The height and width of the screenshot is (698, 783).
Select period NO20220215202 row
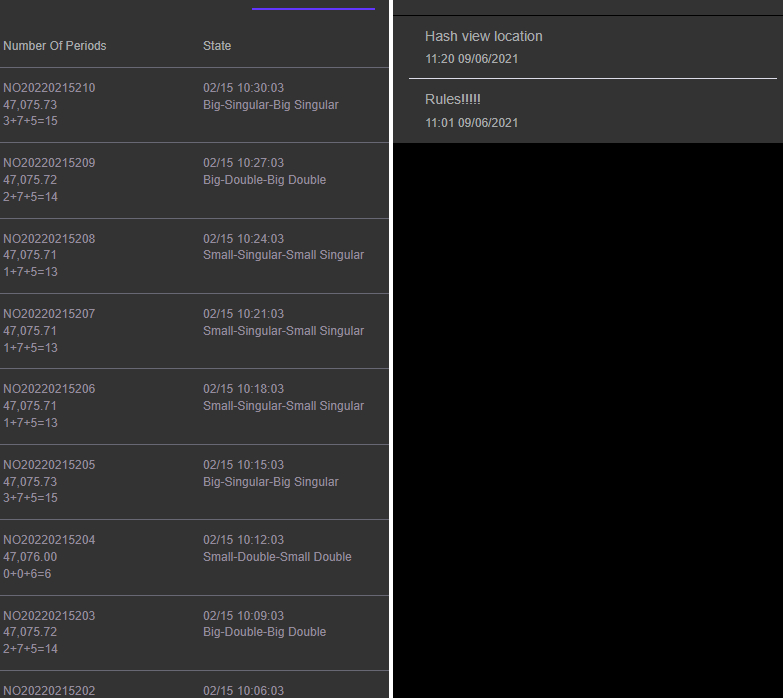pyautogui.click(x=194, y=685)
